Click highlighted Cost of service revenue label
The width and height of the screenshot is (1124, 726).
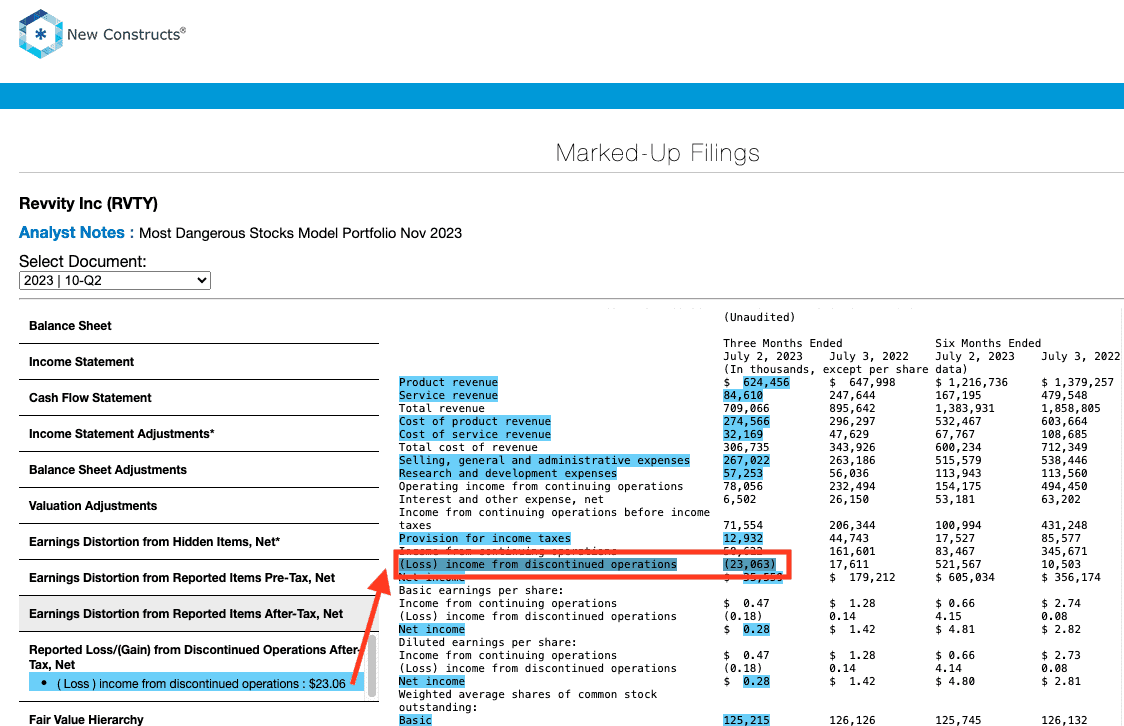coord(475,434)
